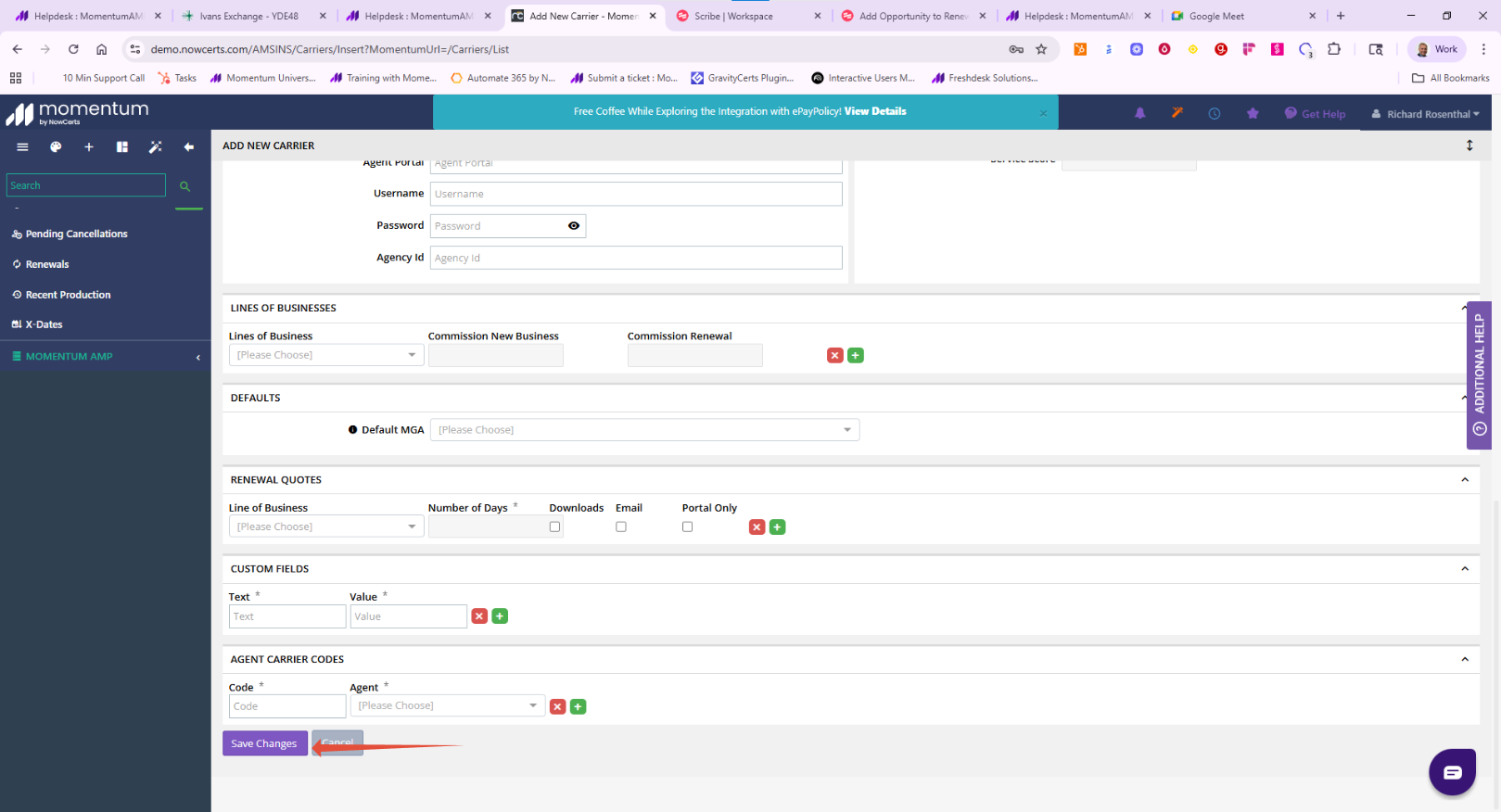Collapse the Custom Fields section
This screenshot has width=1501, height=812.
click(x=1465, y=568)
